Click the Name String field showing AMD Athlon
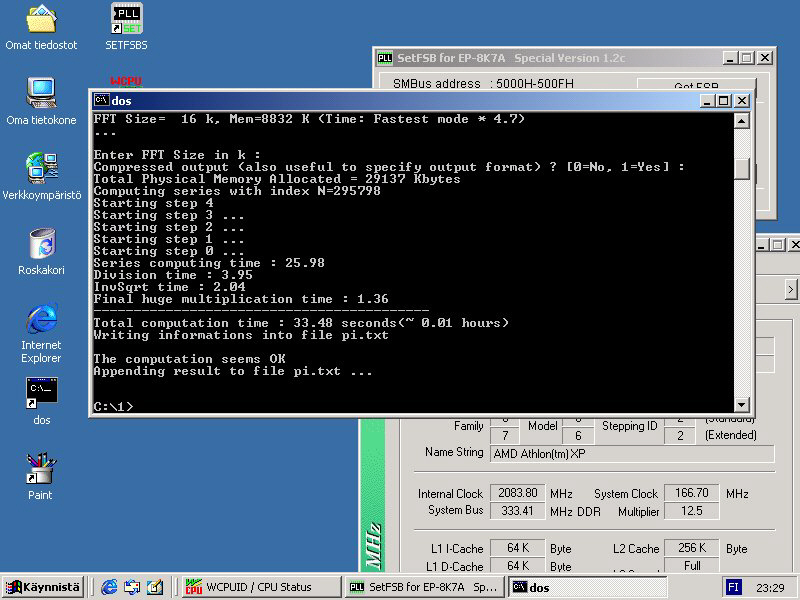The height and width of the screenshot is (600, 800). 631,453
